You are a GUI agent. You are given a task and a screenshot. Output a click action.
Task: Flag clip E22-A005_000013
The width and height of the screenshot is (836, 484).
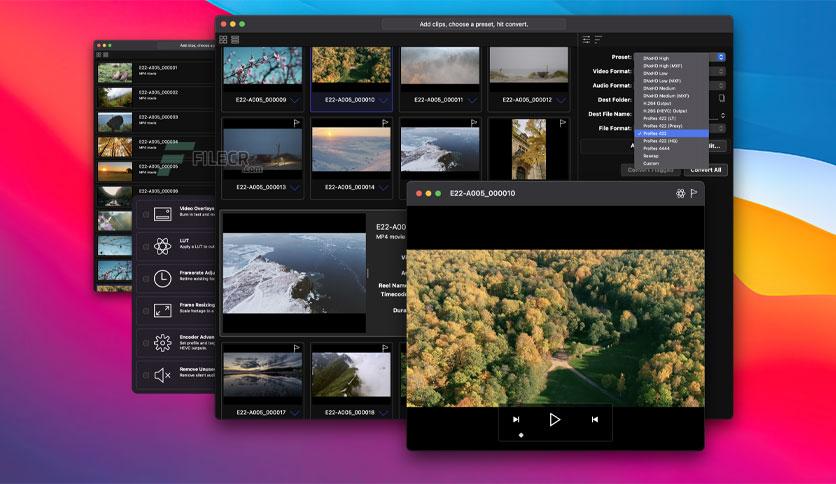click(x=296, y=123)
